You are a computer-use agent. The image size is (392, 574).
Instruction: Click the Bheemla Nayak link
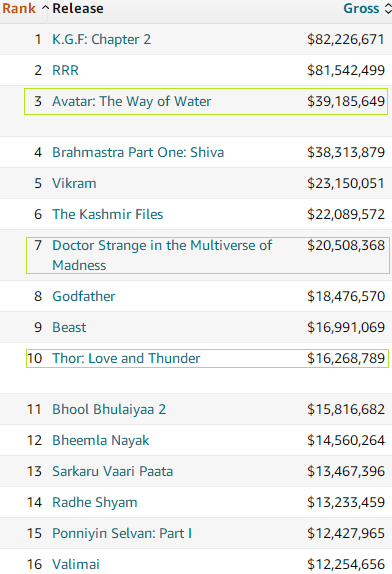click(x=101, y=440)
